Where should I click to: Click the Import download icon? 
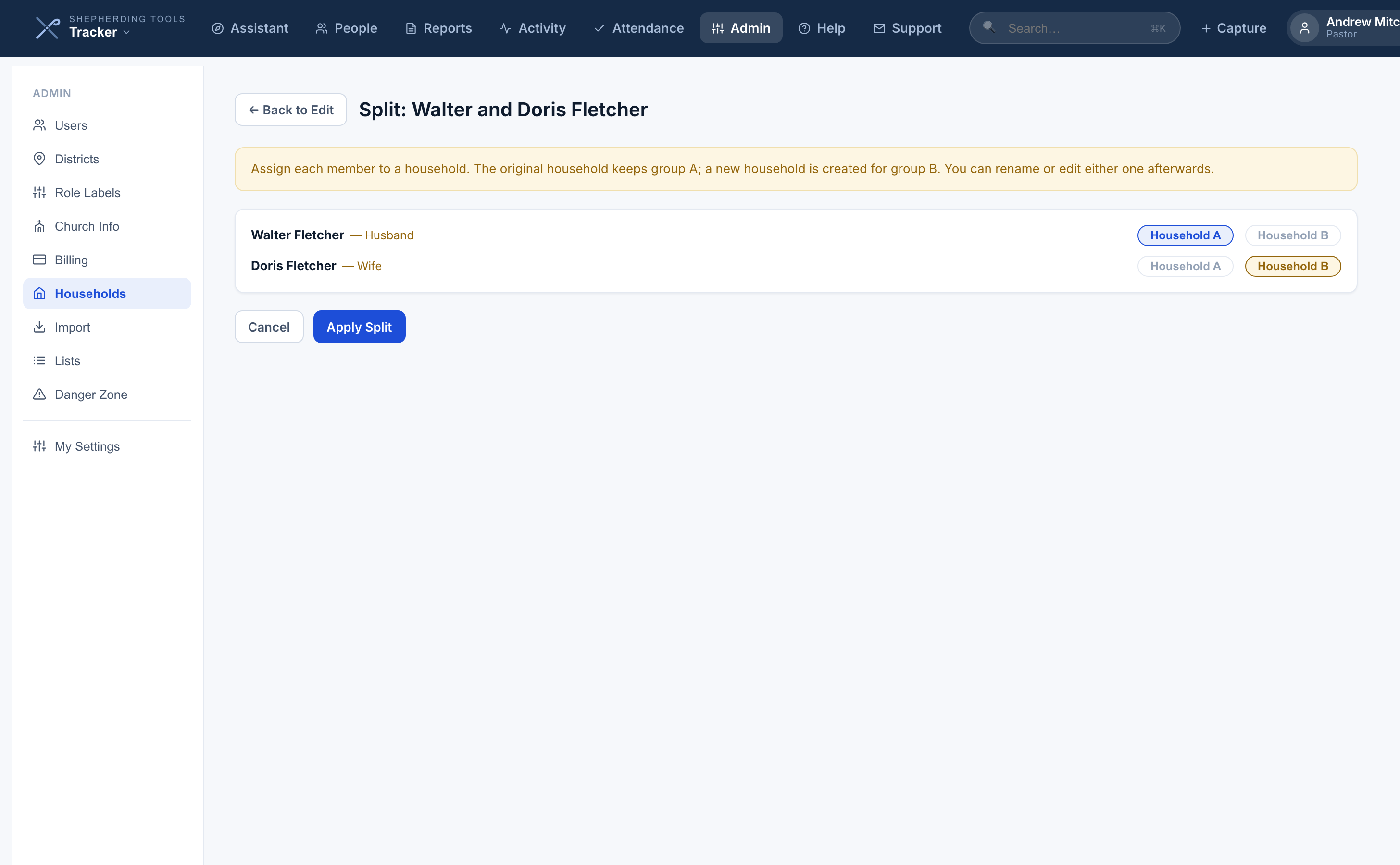pos(39,327)
